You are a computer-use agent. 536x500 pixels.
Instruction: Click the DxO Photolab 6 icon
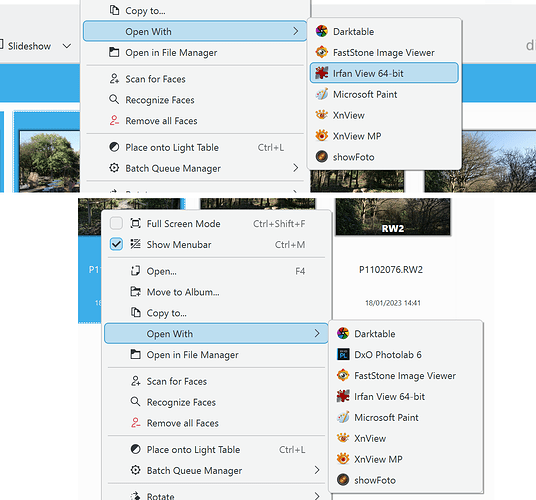pos(343,354)
